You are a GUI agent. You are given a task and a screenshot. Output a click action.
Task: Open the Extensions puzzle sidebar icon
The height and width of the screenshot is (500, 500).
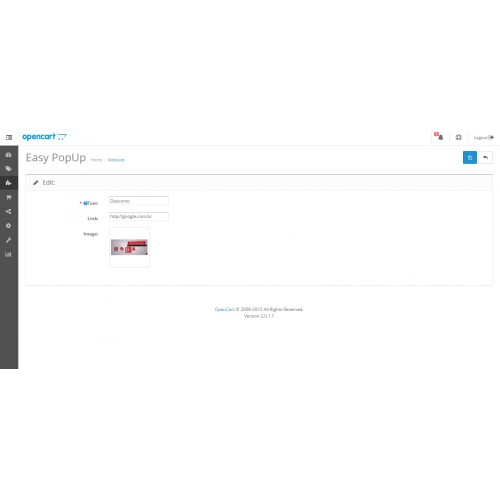(x=9, y=183)
